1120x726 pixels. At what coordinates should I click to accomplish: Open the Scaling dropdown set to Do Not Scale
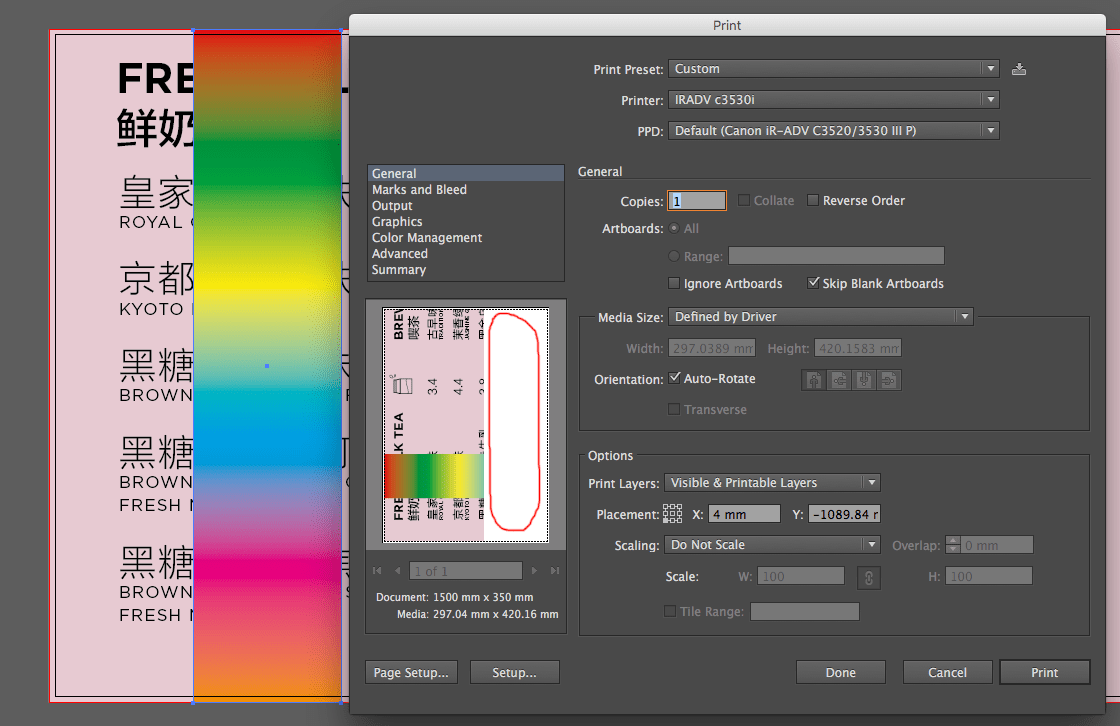[772, 544]
